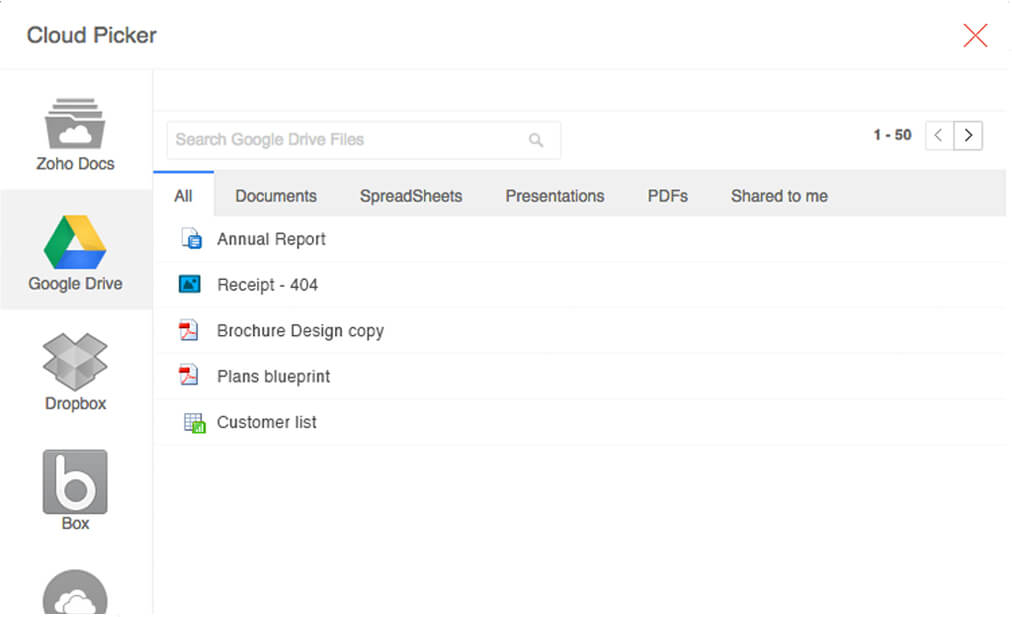Screen dimensions: 1012x617
Task: Click the search magnifier icon
Action: (536, 140)
